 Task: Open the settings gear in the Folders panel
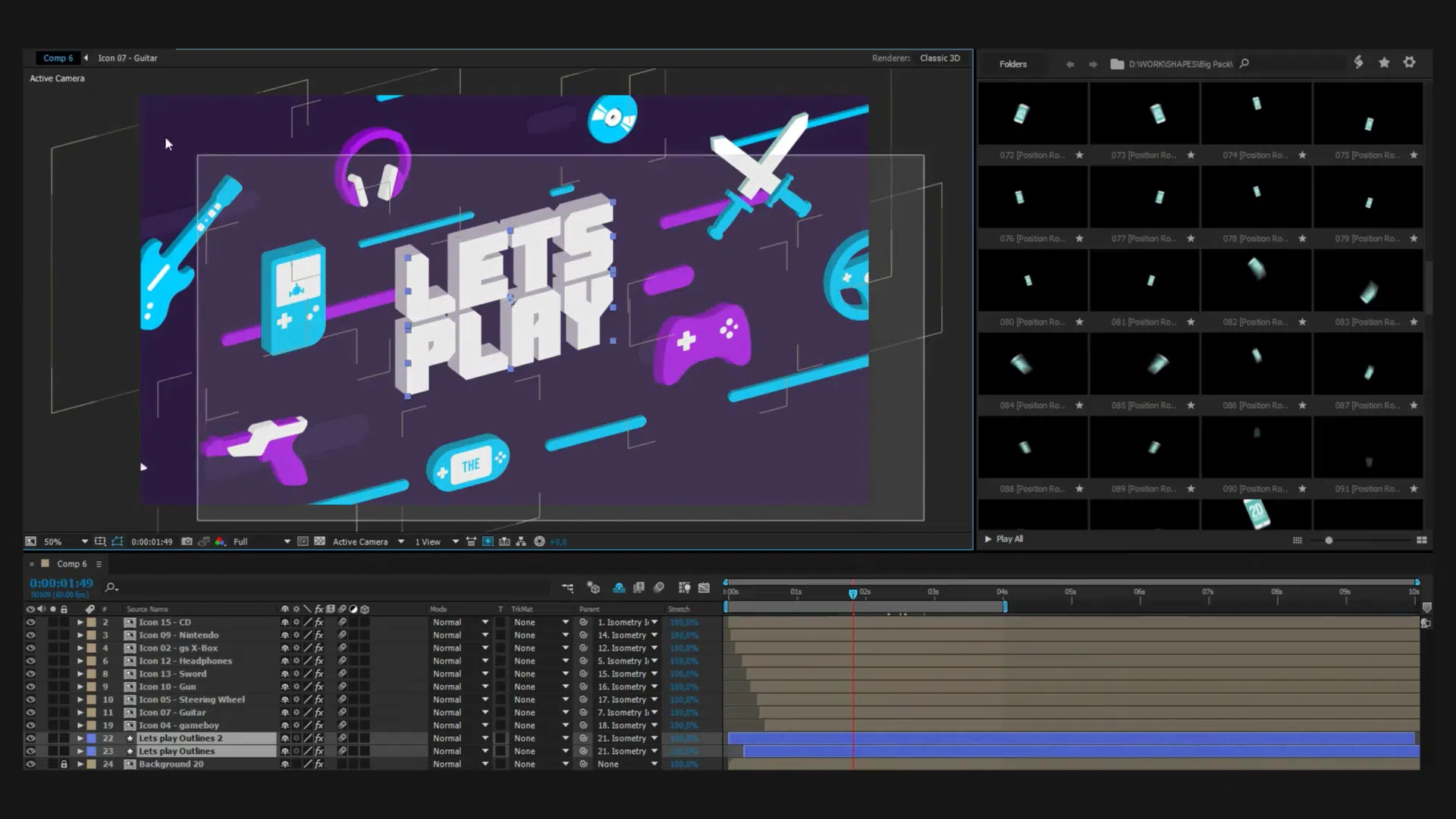[x=1409, y=63]
